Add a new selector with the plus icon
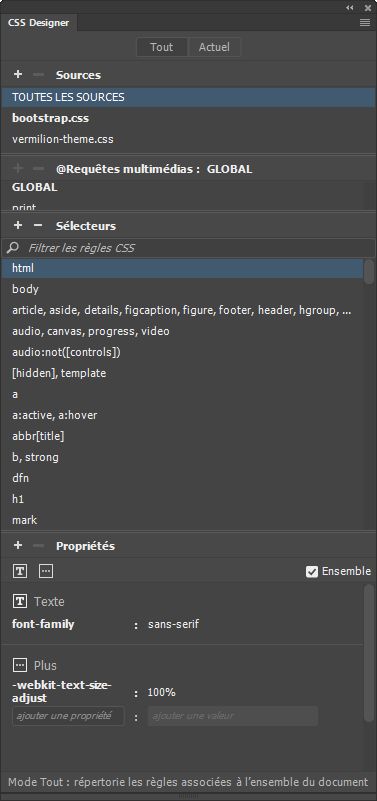The image size is (377, 801). pos(18,225)
